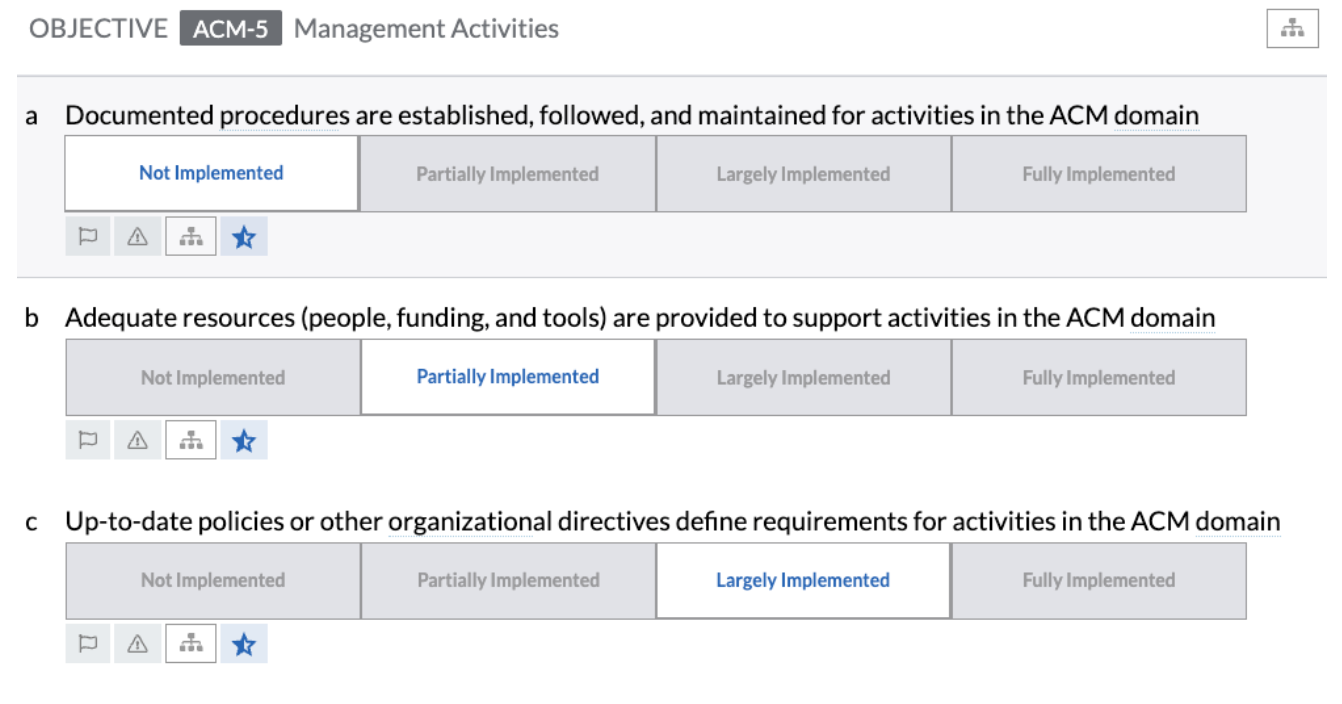Click the underlined 'domain' term in practice b
1342x704 pixels.
point(1173,319)
